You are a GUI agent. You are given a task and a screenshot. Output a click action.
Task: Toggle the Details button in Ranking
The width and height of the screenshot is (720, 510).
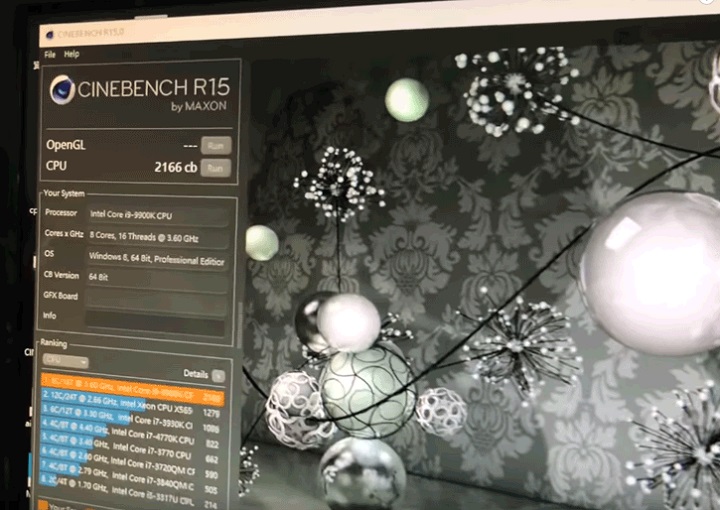pyautogui.click(x=219, y=376)
